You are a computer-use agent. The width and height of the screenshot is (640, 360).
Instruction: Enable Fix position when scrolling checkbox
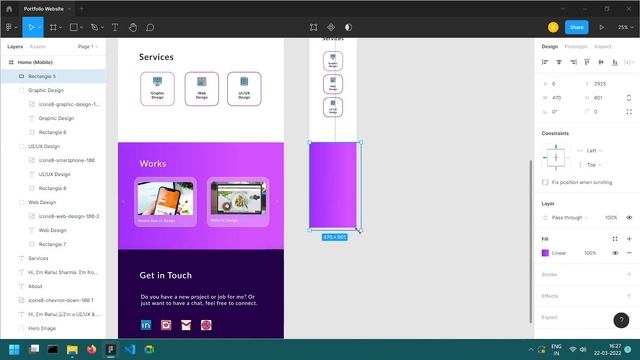545,182
